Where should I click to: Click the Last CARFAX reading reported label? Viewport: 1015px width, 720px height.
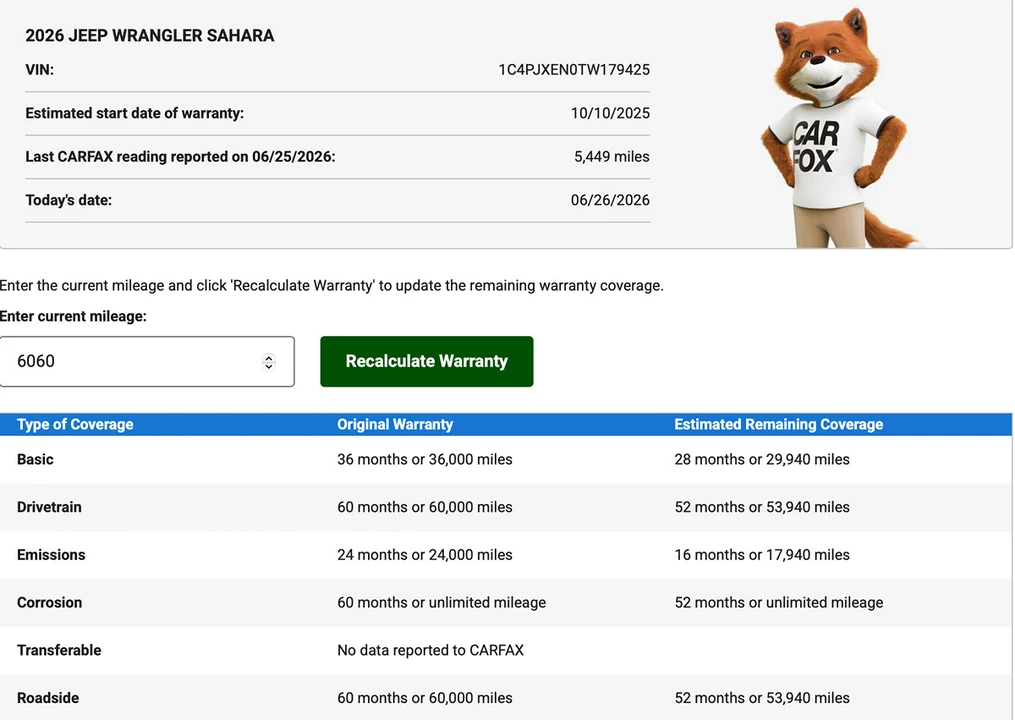tap(181, 157)
